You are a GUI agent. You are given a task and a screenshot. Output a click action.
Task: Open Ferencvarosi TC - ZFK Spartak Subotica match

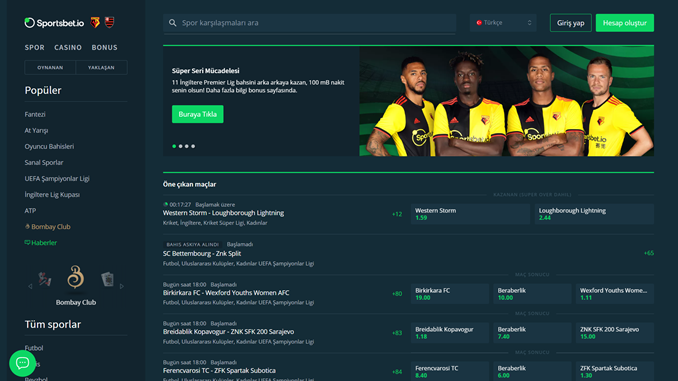[x=219, y=371]
